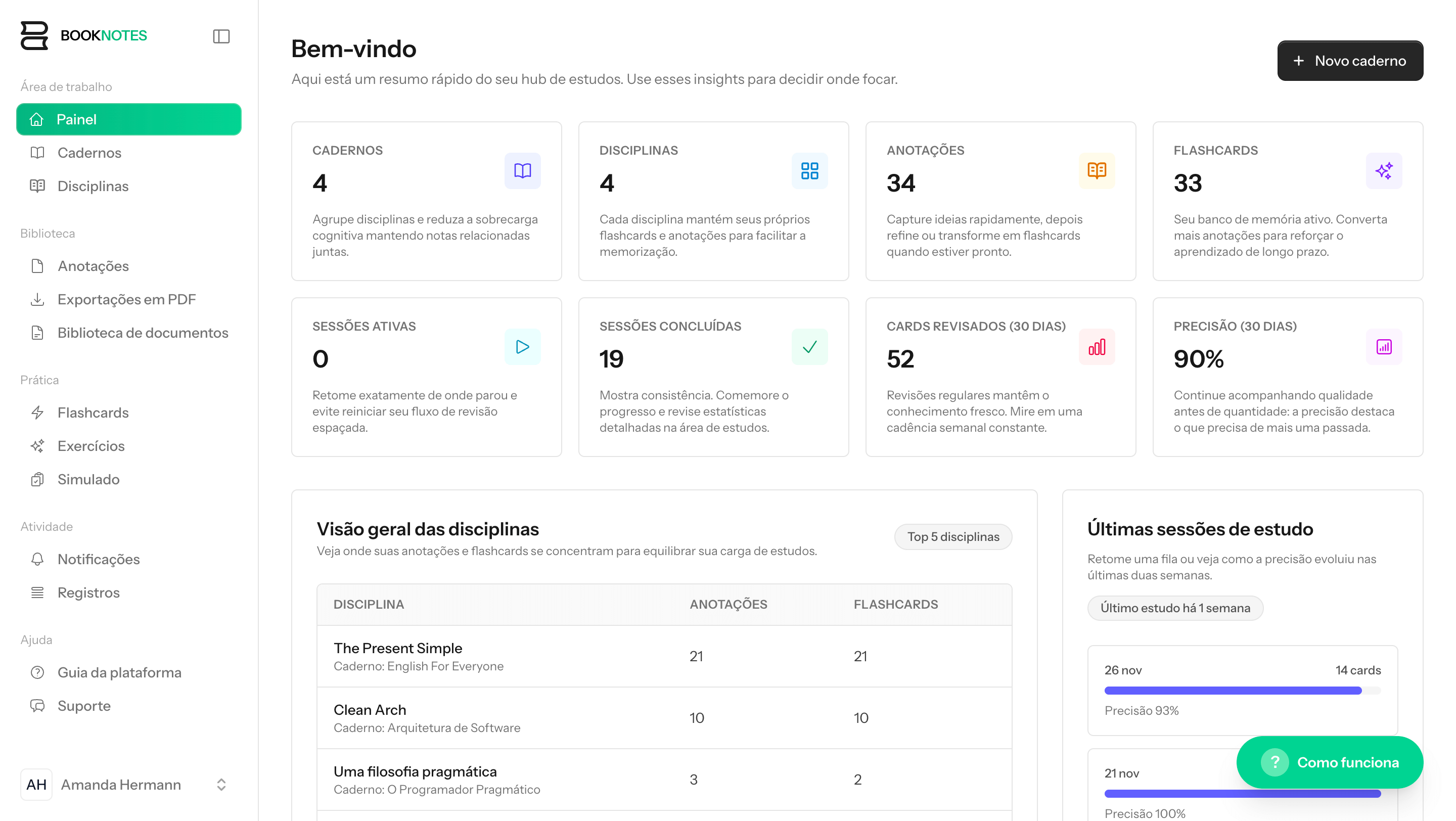This screenshot has height=821, width=1456.
Task: Collapse the sidebar using the panel icon
Action: pos(221,35)
